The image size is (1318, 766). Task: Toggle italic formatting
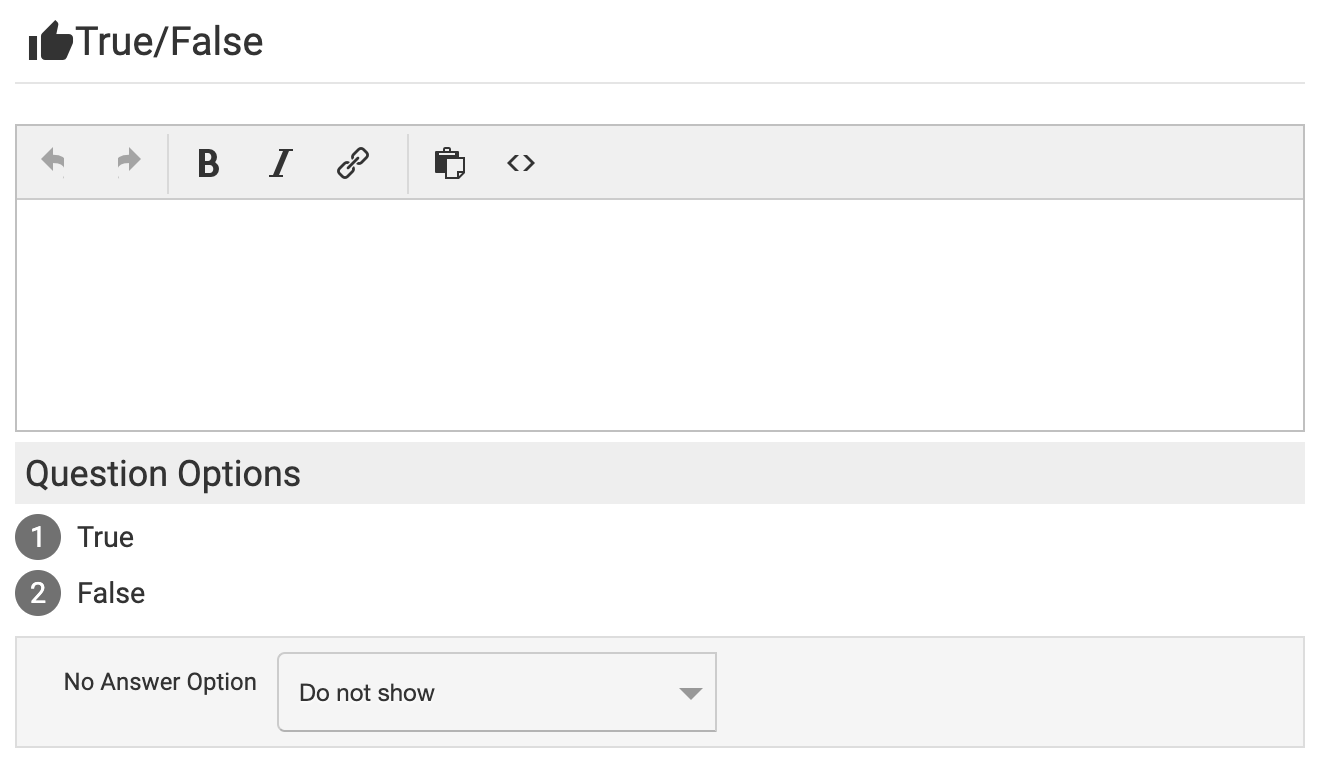pos(281,162)
